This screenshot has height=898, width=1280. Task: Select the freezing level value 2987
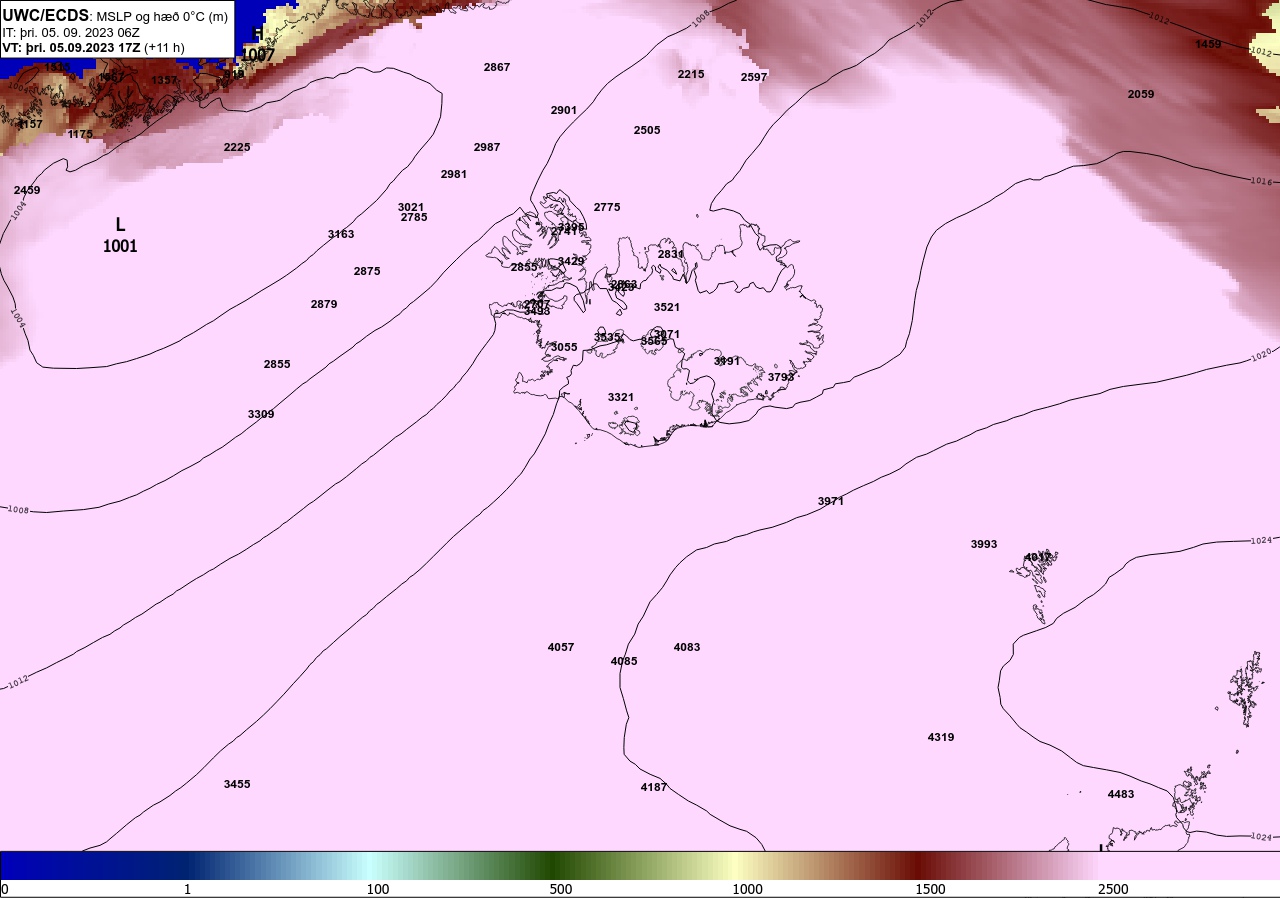coord(487,147)
